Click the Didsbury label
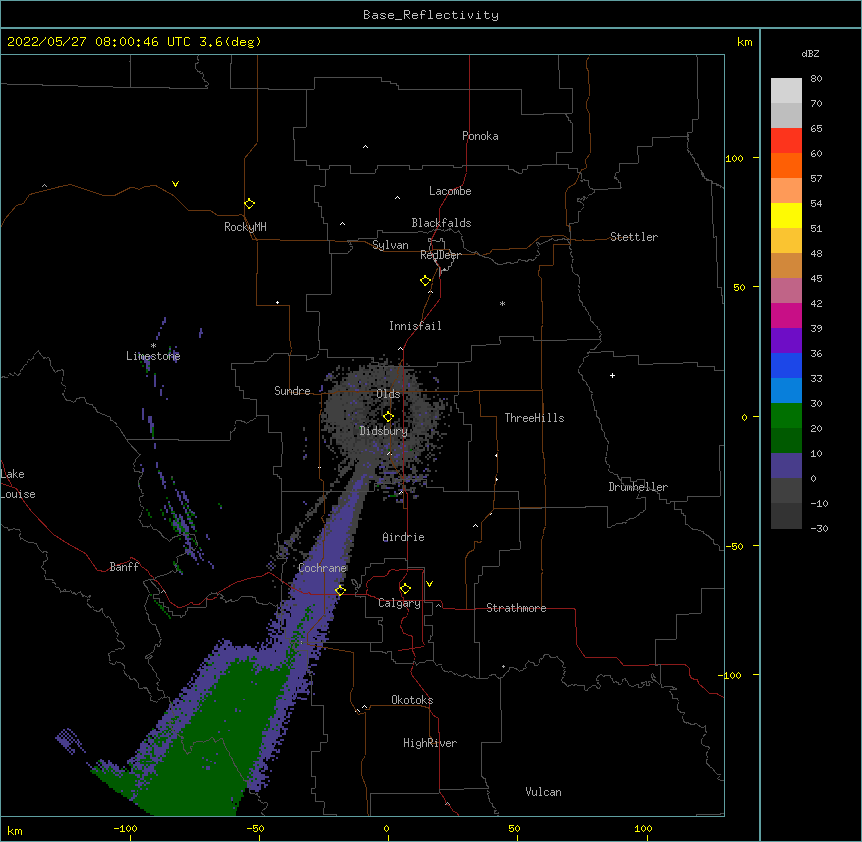This screenshot has width=862, height=842. click(384, 431)
